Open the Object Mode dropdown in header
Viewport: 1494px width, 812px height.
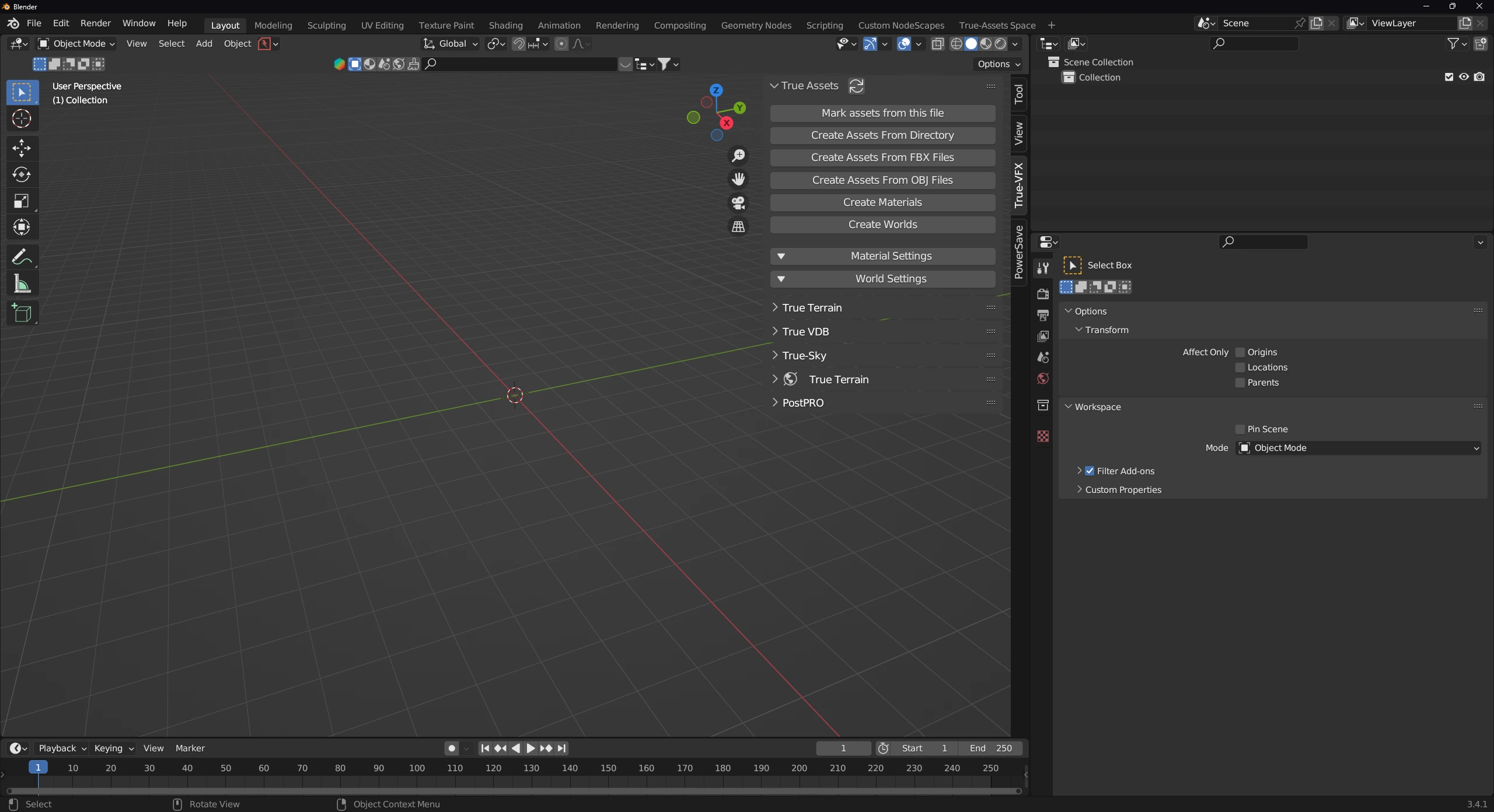(76, 44)
